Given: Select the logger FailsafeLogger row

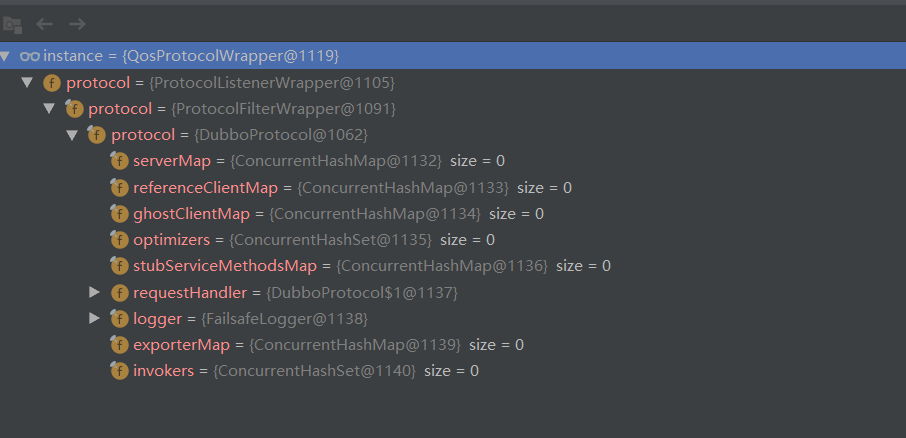Looking at the screenshot, I should pyautogui.click(x=250, y=319).
